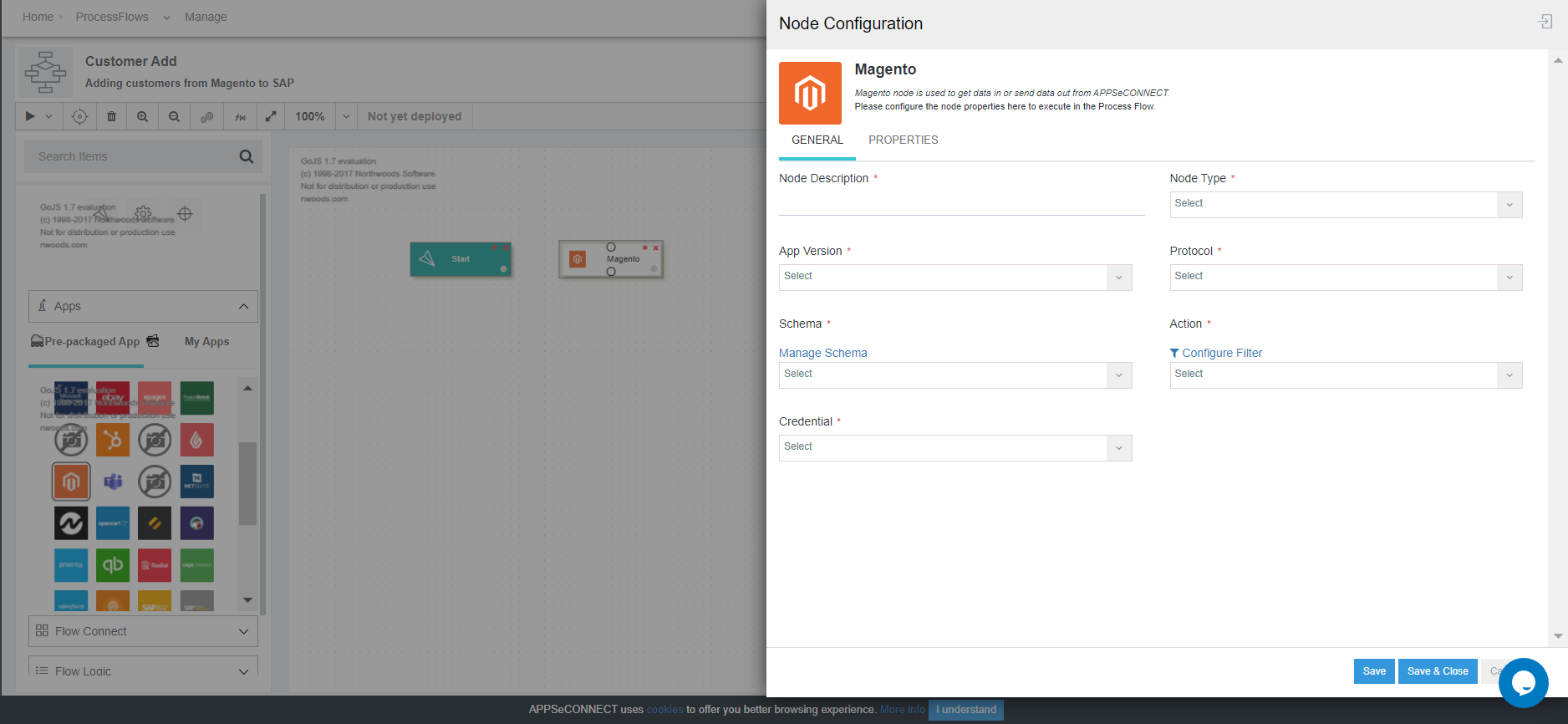This screenshot has height=724, width=1568.
Task: Click the expand fullscreen arrows icon
Action: (271, 117)
